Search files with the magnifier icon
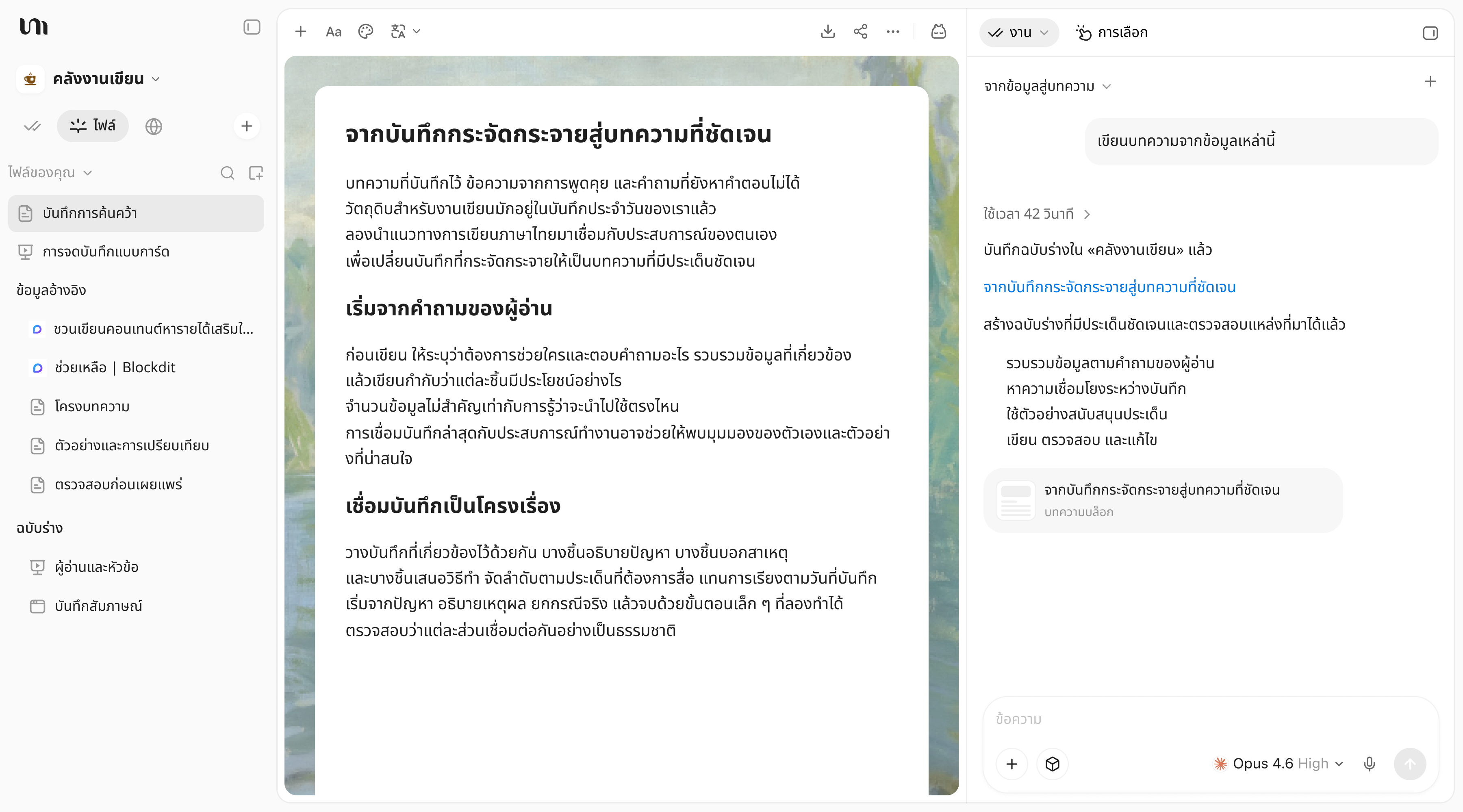Image resolution: width=1463 pixels, height=812 pixels. coord(227,173)
